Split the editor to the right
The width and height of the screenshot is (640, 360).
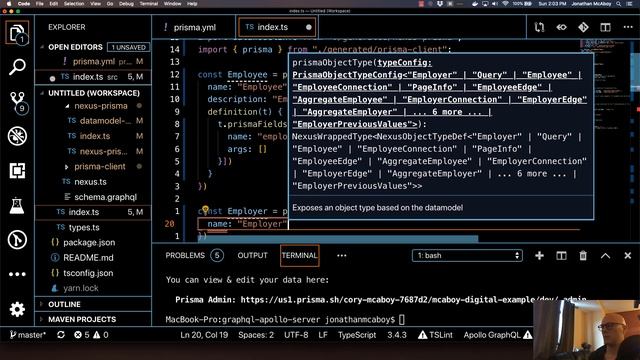tap(605, 27)
